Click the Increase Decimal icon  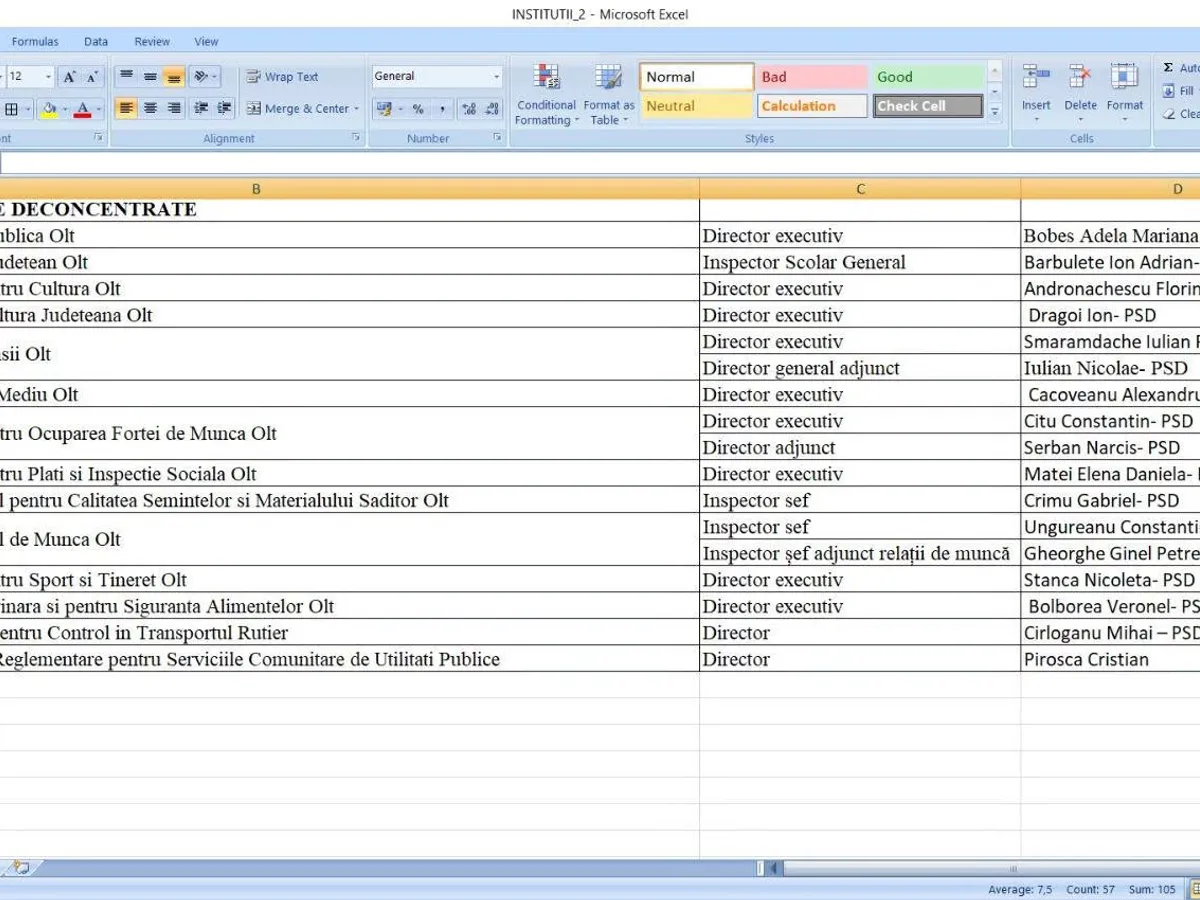pyautogui.click(x=468, y=109)
